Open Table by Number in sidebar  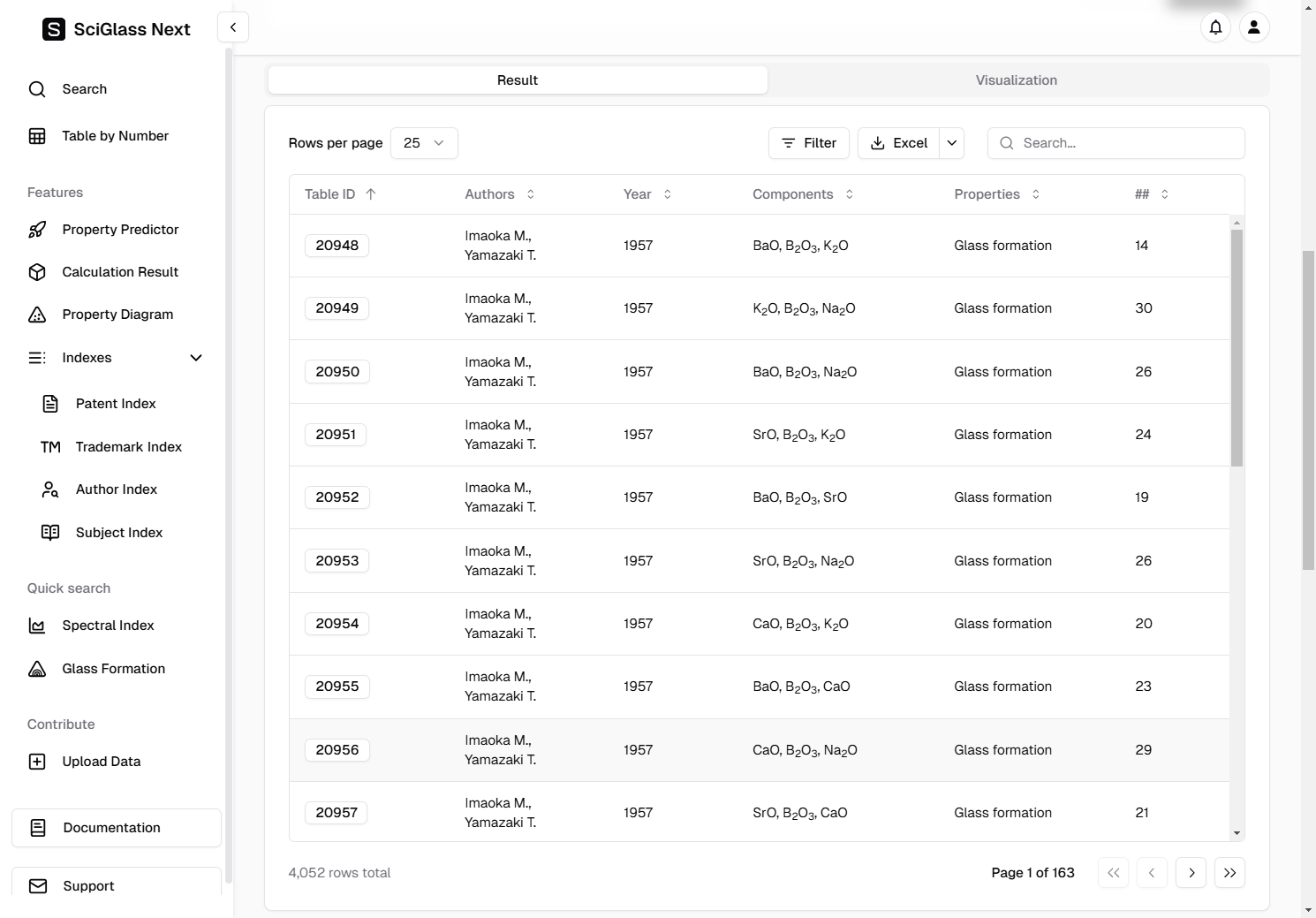[115, 136]
